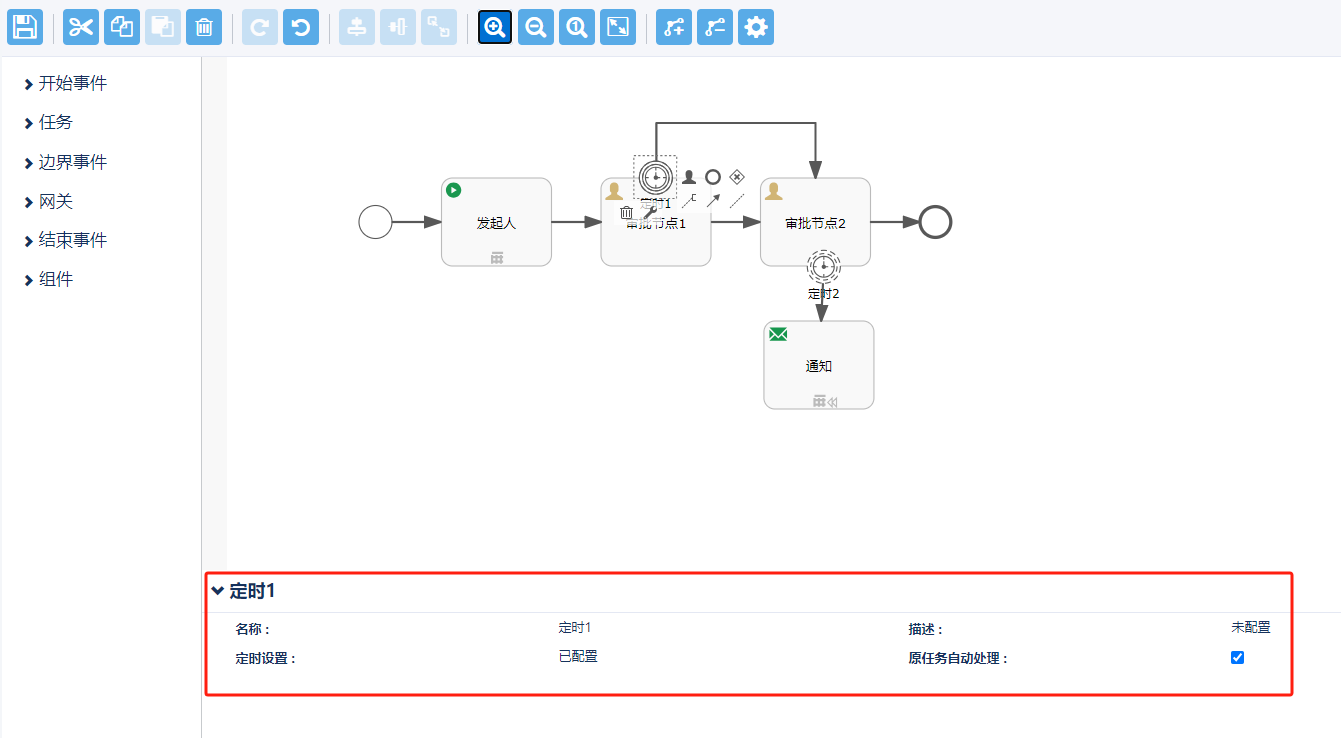Click the Copy toolbar icon
1341x738 pixels.
(x=122, y=27)
